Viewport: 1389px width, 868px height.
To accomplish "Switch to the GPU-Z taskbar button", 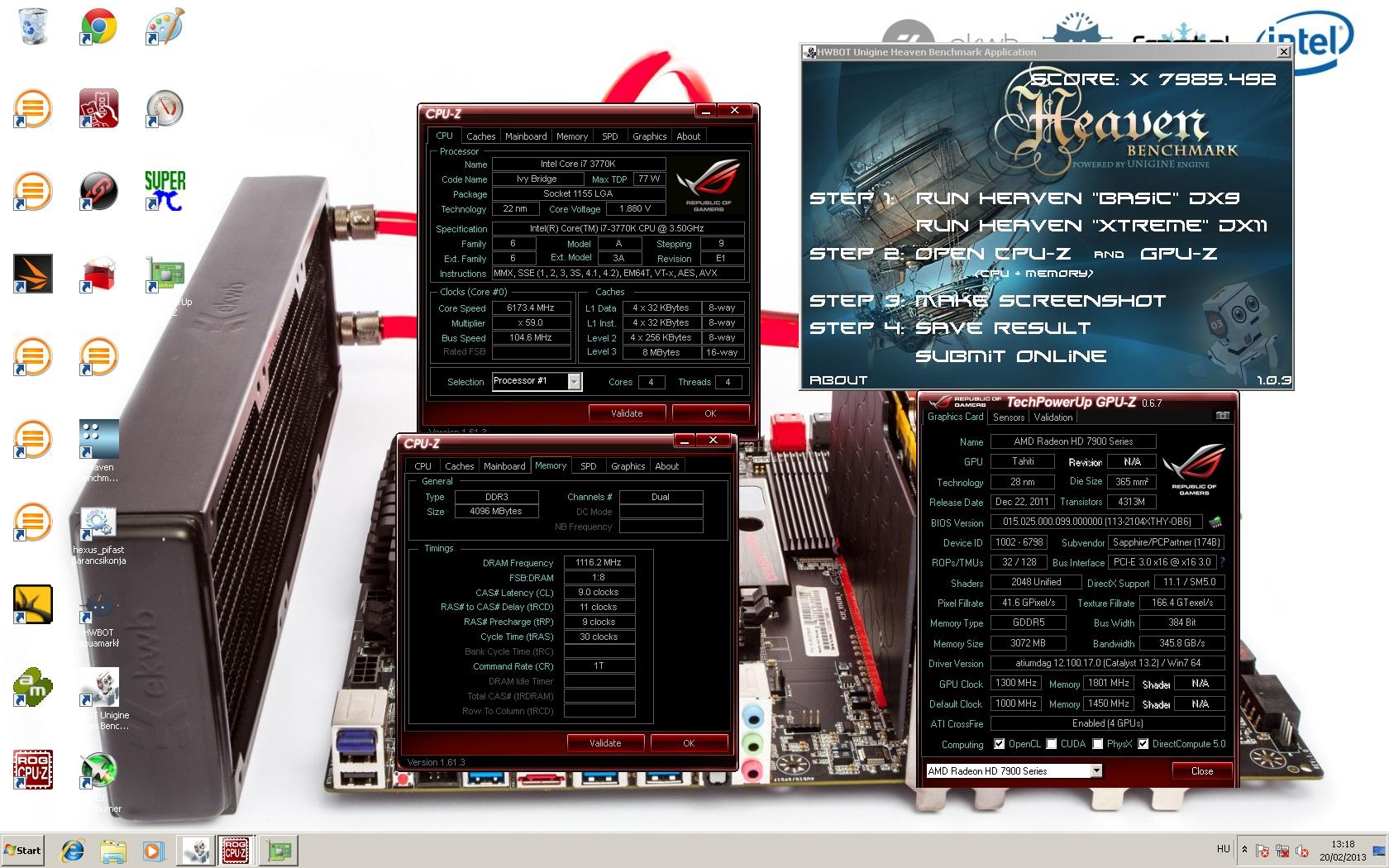I will click(279, 850).
